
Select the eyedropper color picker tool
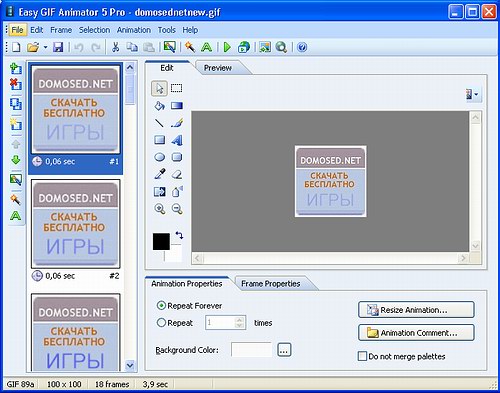(x=160, y=174)
